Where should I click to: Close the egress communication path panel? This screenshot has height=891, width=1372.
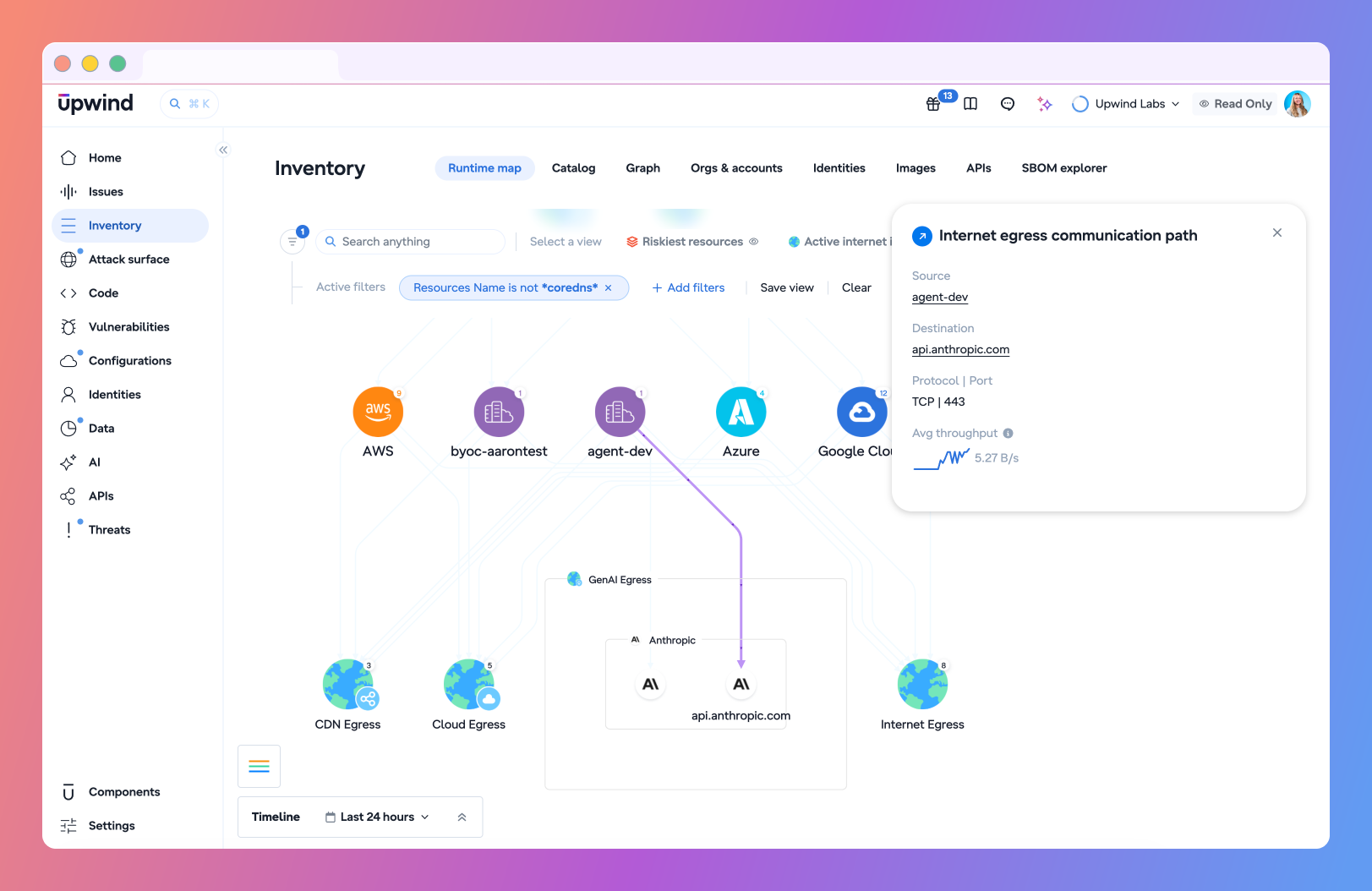[1277, 232]
